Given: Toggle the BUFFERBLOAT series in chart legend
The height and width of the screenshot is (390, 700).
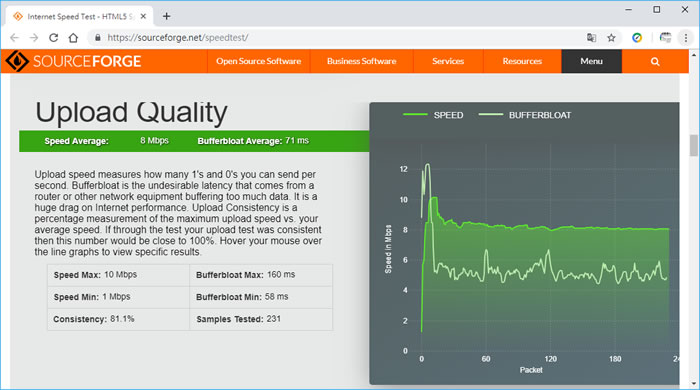Looking at the screenshot, I should [525, 115].
